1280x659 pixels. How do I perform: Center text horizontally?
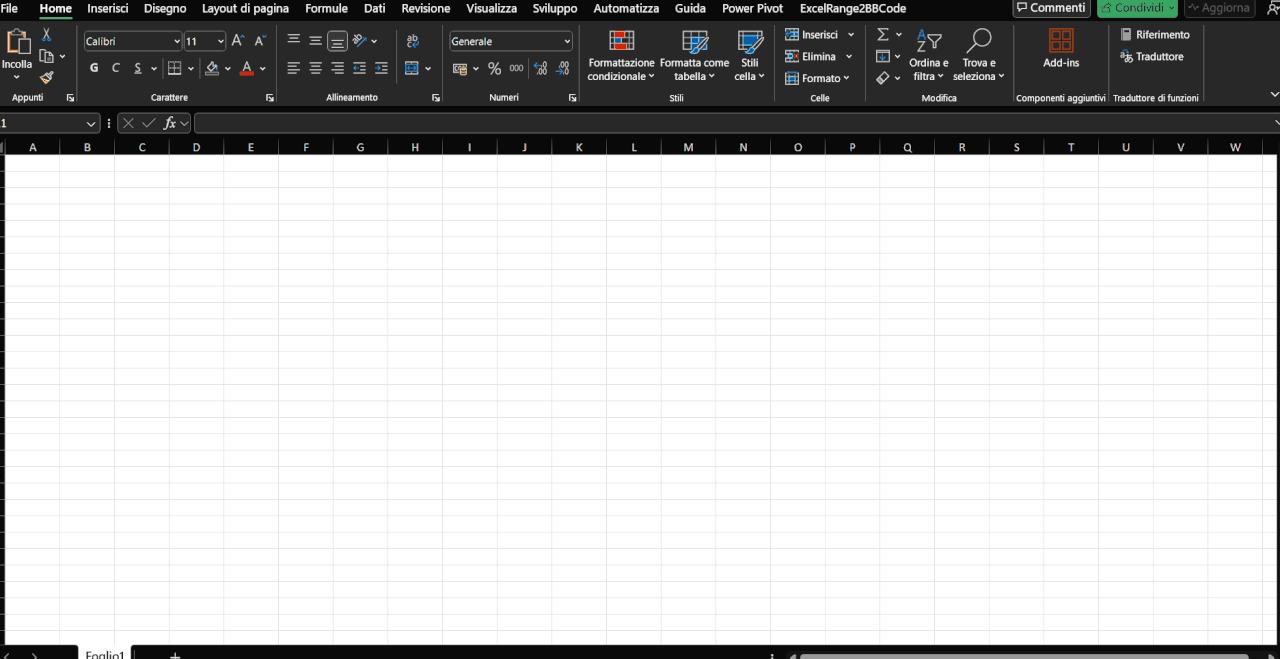pyautogui.click(x=316, y=68)
